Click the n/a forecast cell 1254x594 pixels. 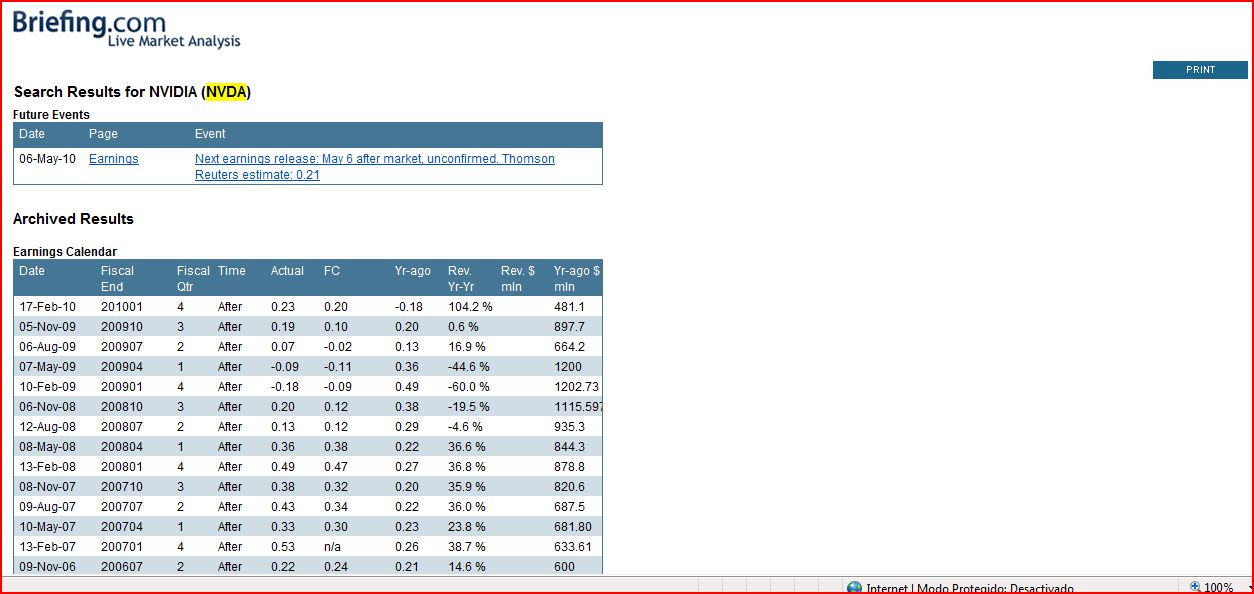(x=332, y=547)
